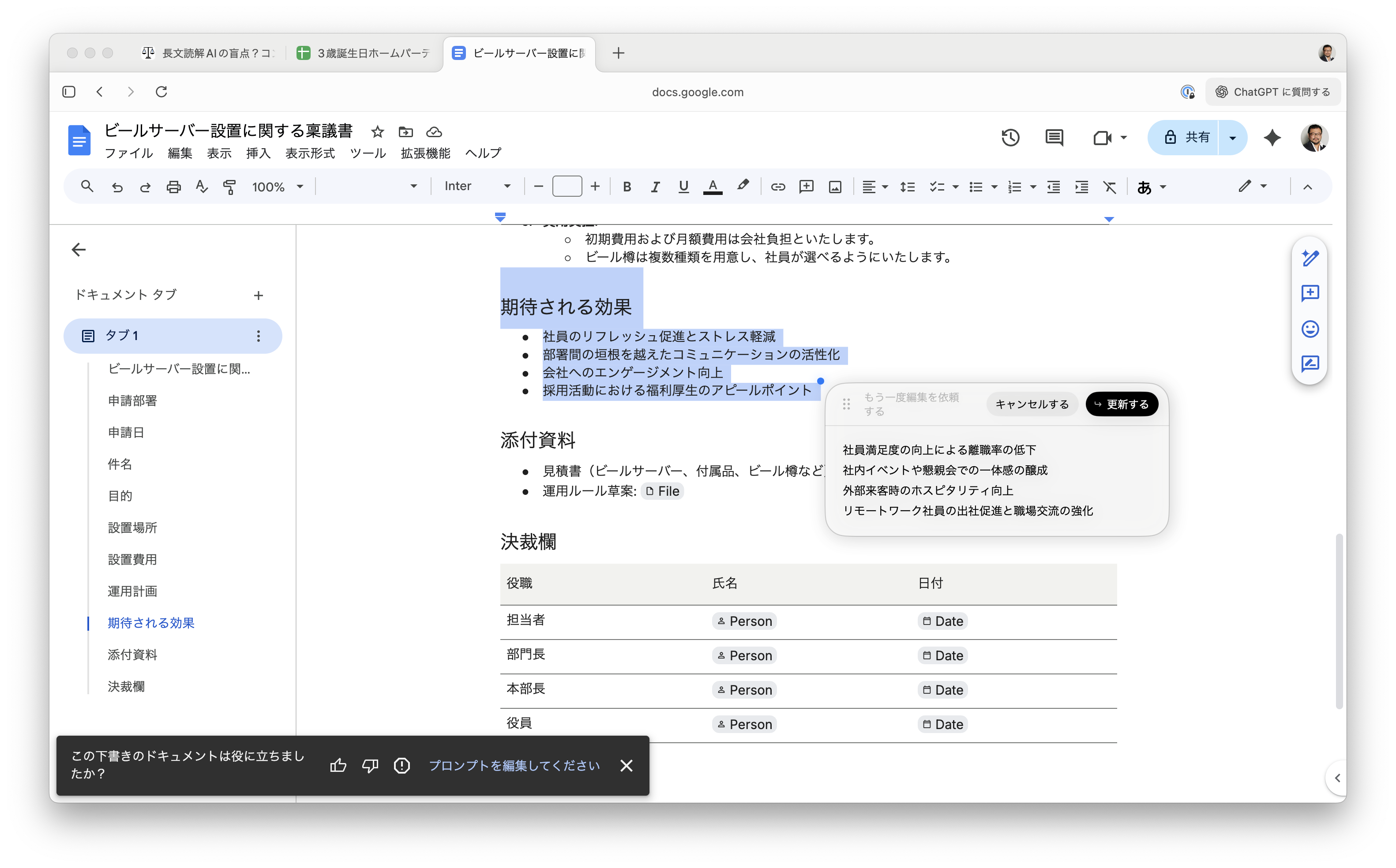Expand the line spacing options

907,187
